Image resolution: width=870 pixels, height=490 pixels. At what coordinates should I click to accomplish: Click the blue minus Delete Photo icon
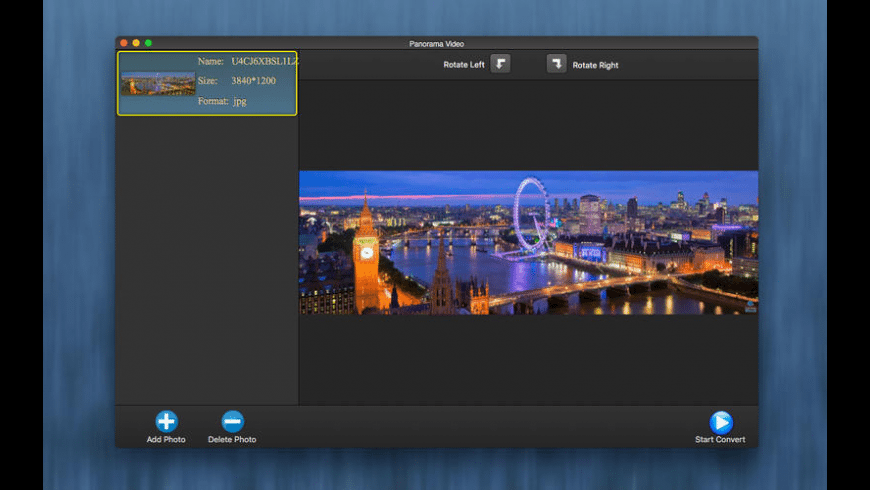click(x=232, y=421)
